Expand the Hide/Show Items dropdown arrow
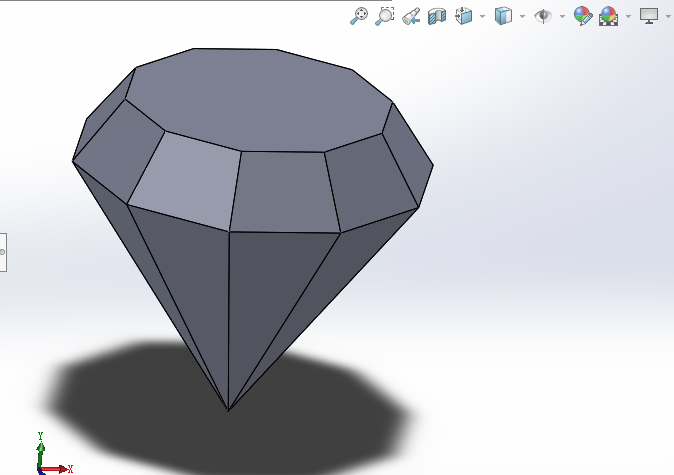The image size is (674, 475). point(562,17)
